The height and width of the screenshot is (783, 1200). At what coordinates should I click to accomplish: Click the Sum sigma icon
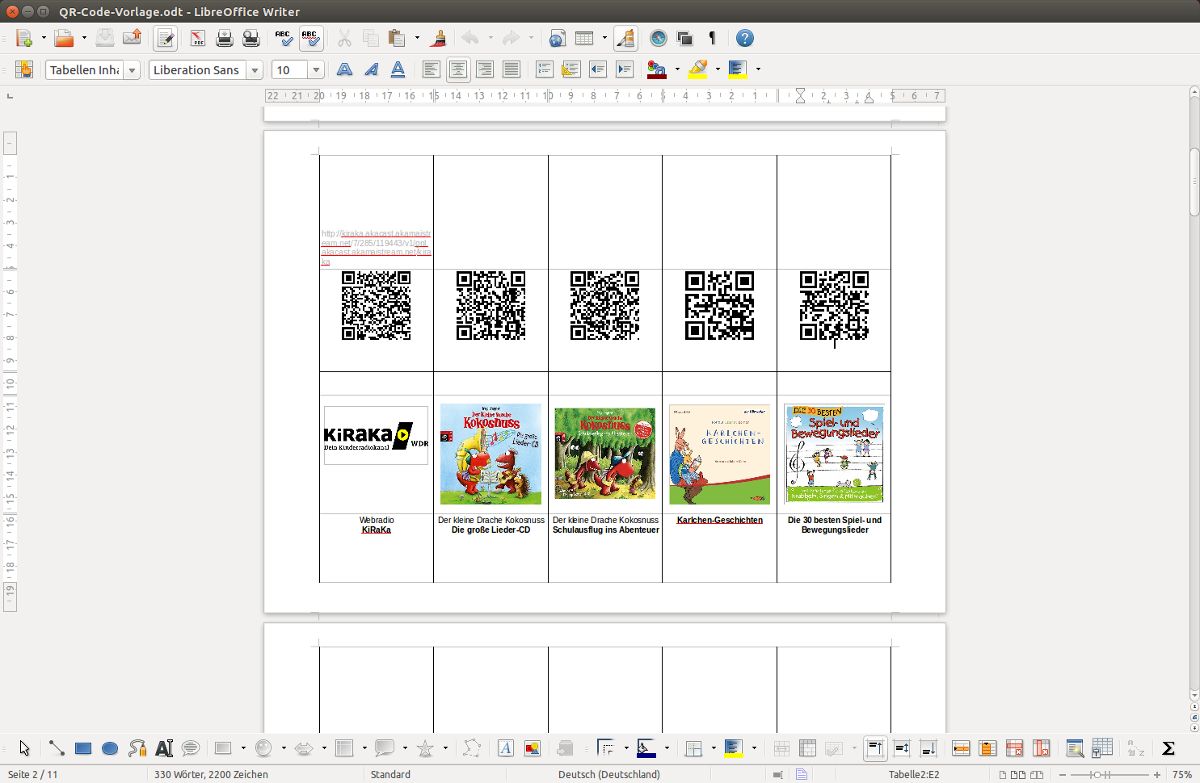click(1168, 747)
